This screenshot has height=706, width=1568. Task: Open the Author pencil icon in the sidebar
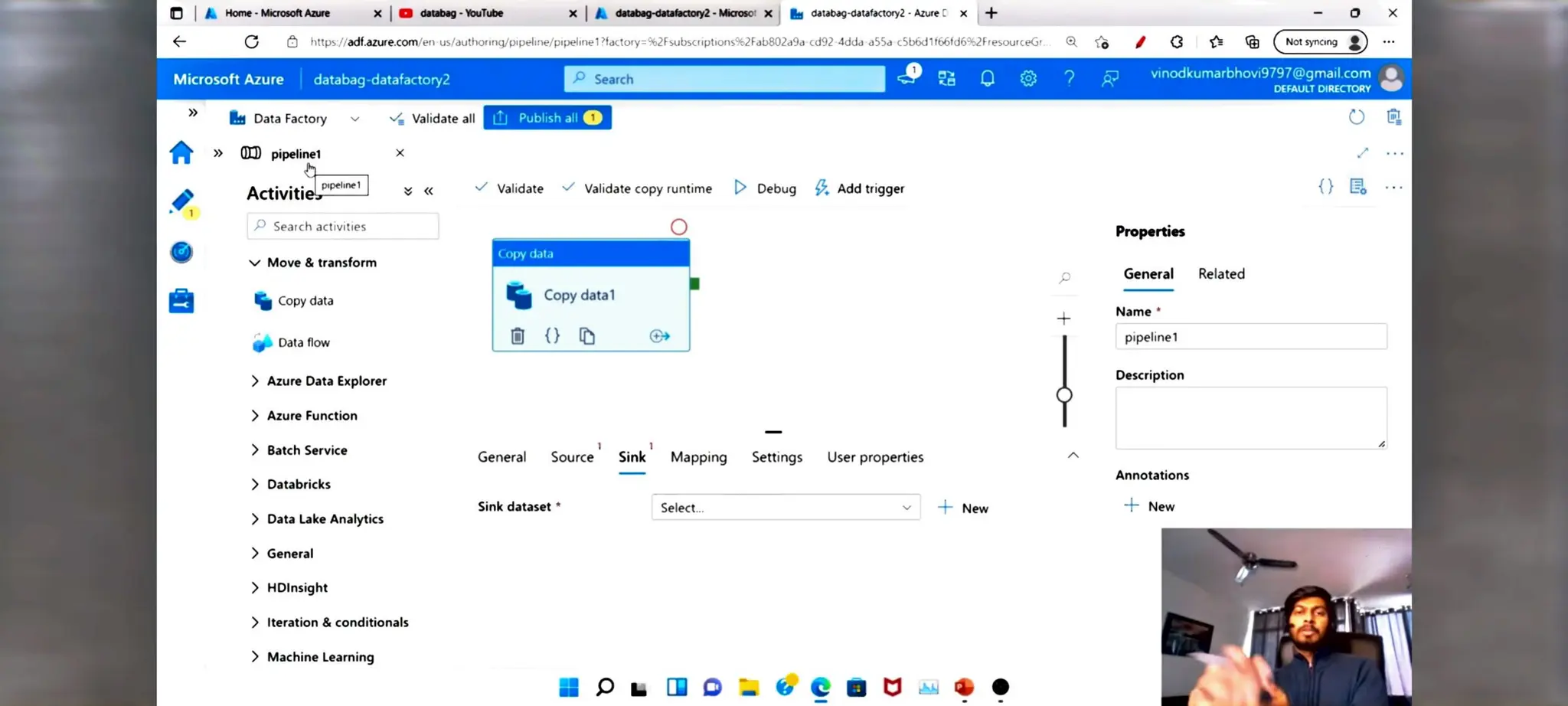182,202
